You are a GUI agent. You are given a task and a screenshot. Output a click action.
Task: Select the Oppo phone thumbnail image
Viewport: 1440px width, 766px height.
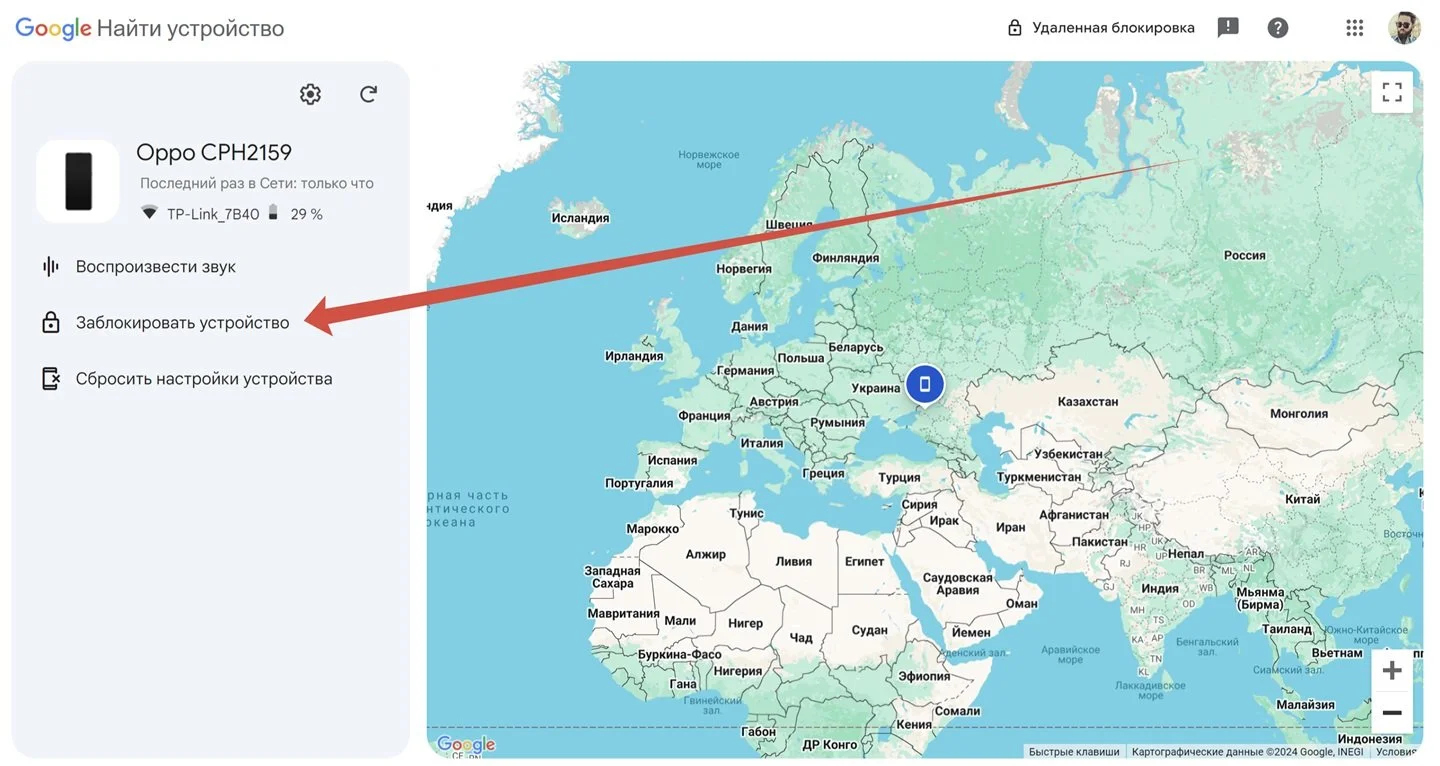pyautogui.click(x=78, y=181)
